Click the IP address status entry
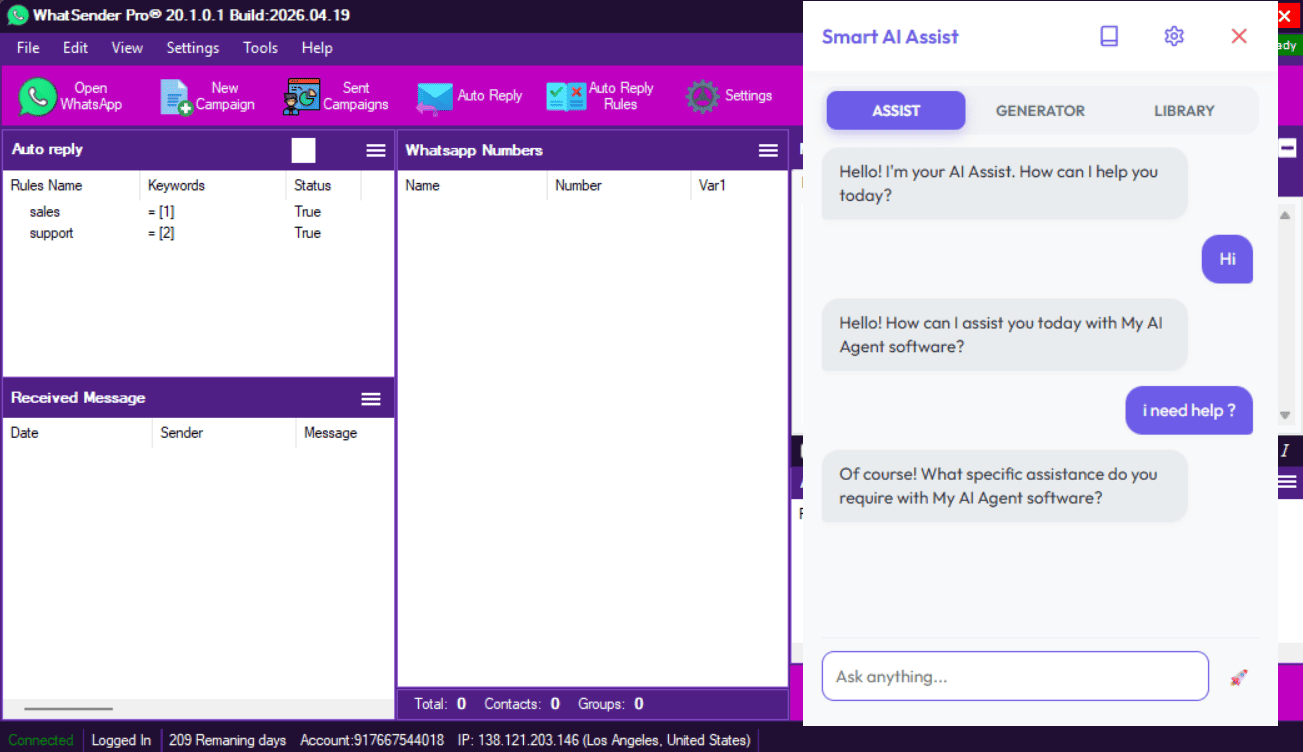1303x752 pixels. click(604, 740)
